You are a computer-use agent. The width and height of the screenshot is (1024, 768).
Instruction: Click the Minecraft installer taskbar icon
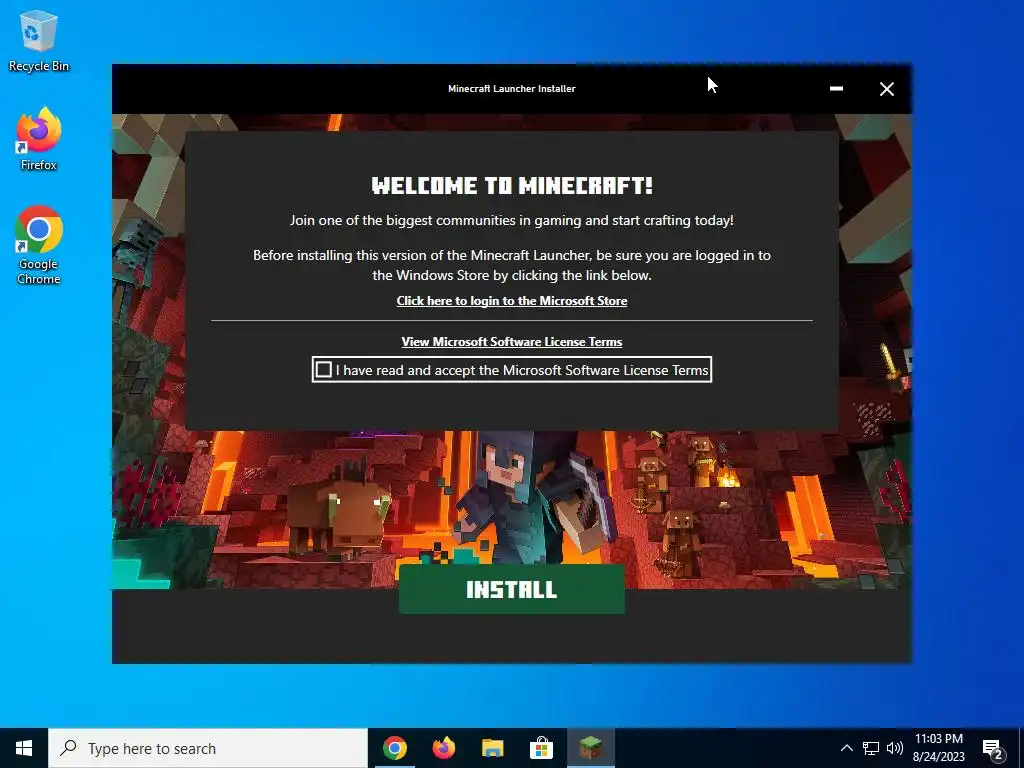tap(590, 748)
